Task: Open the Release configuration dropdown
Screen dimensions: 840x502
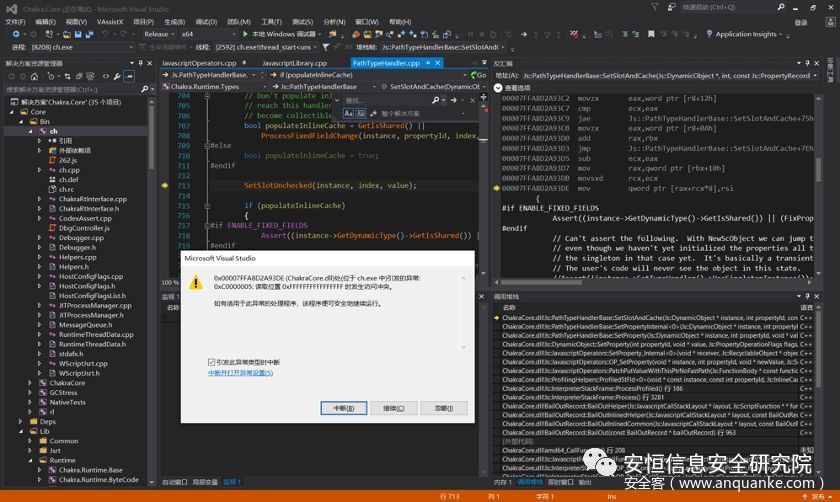Action: (x=160, y=34)
